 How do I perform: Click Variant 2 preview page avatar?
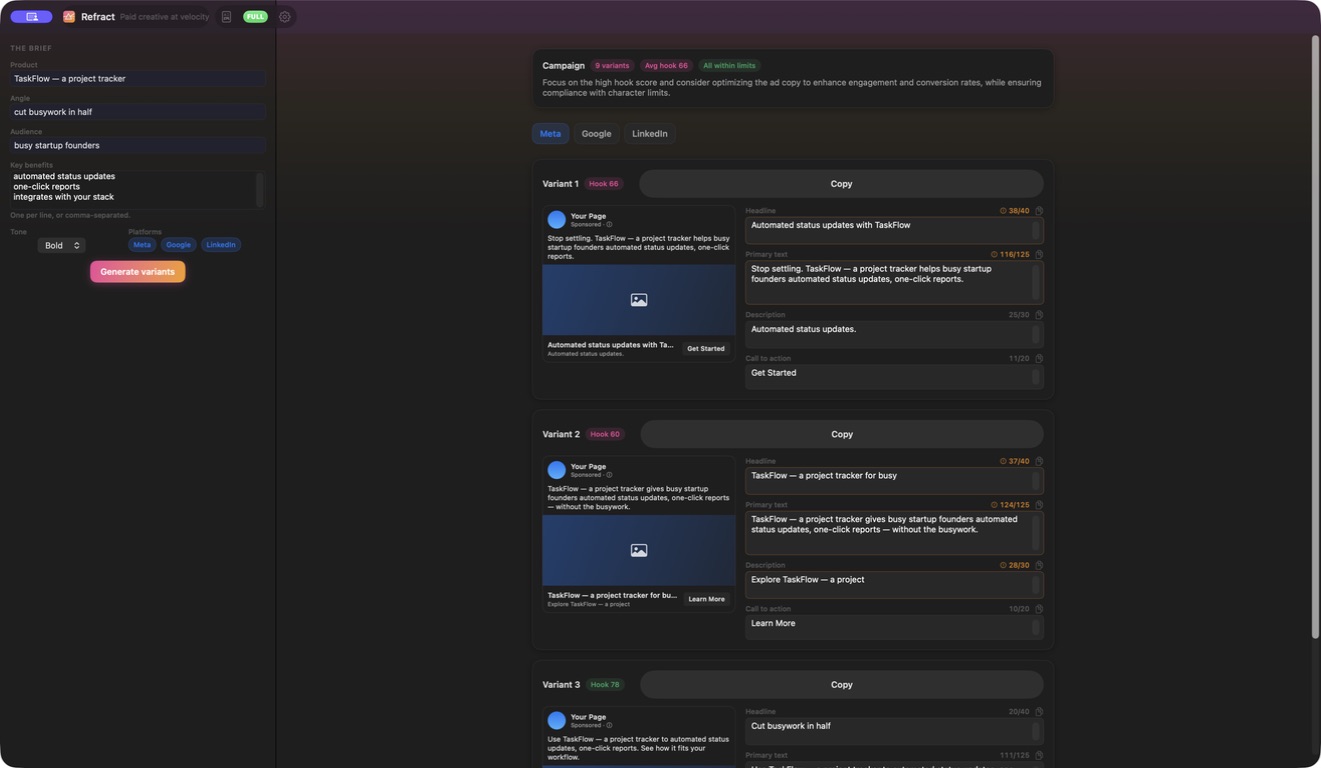tap(557, 470)
